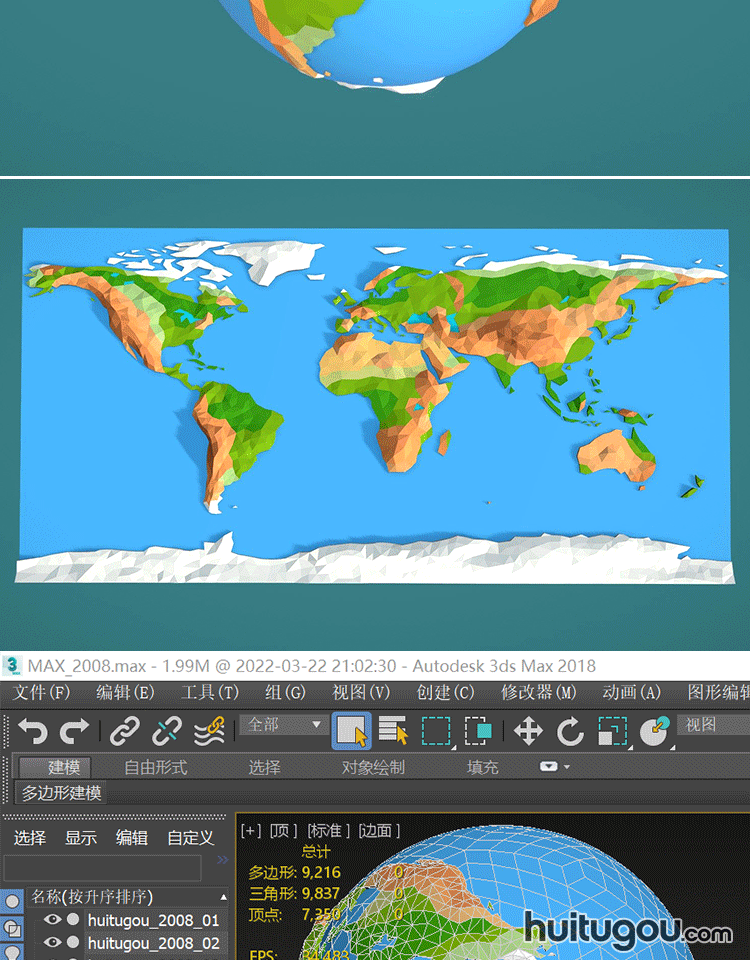Choose the Select and Rotate tool

pyautogui.click(x=570, y=731)
